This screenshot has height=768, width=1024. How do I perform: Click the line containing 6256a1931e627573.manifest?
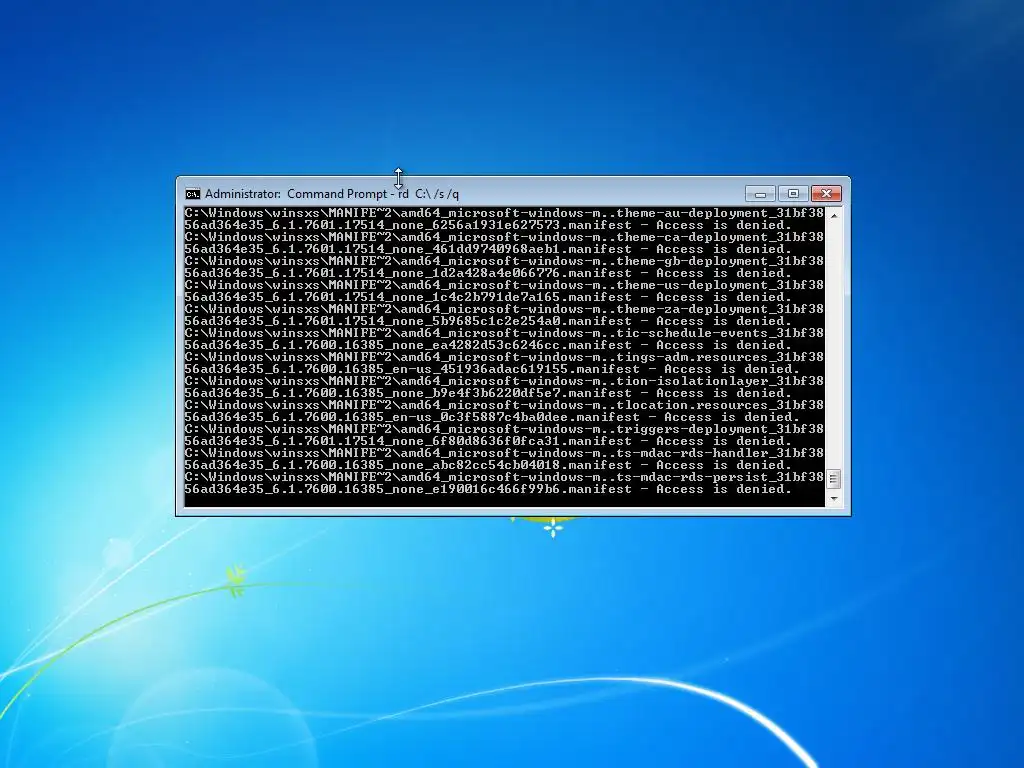click(488, 225)
